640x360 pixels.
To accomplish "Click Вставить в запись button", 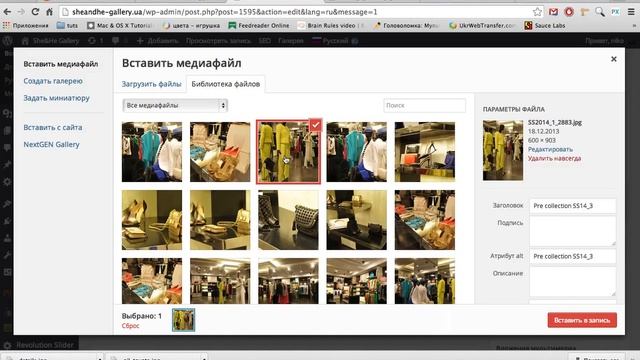I will pos(582,320).
